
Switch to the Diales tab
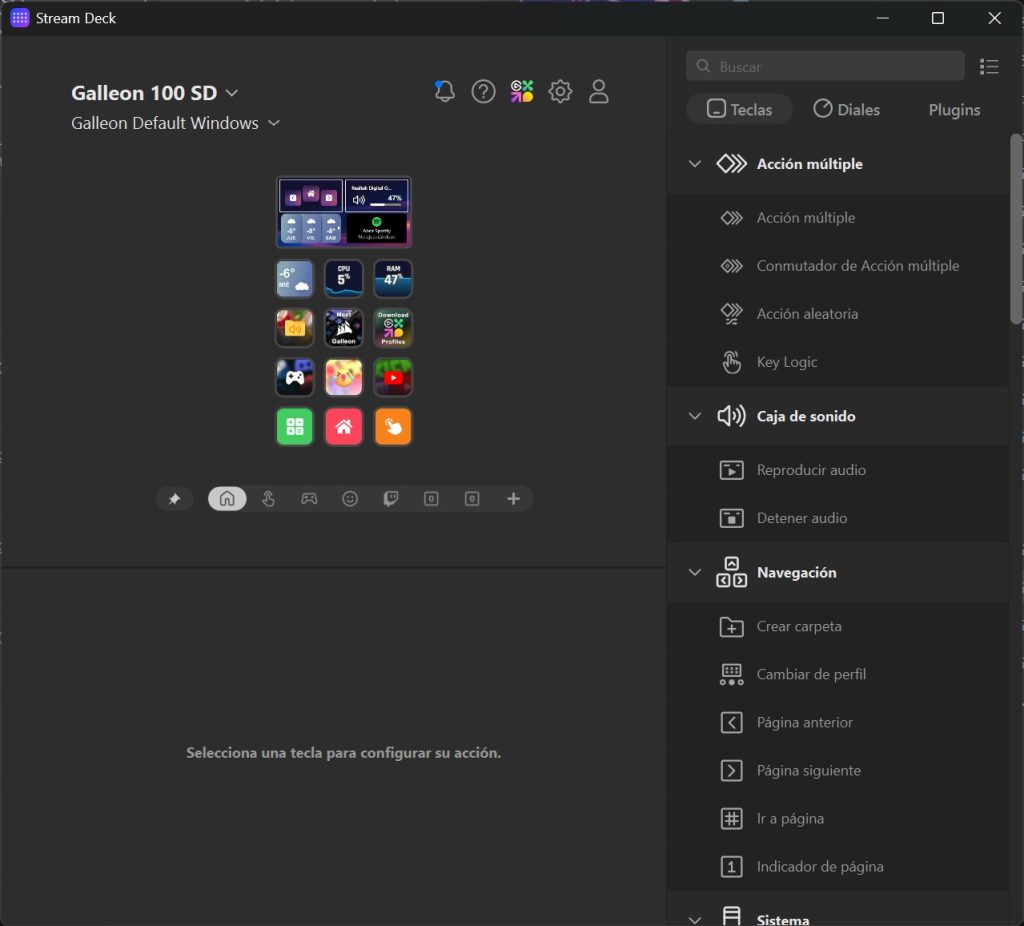(x=846, y=110)
